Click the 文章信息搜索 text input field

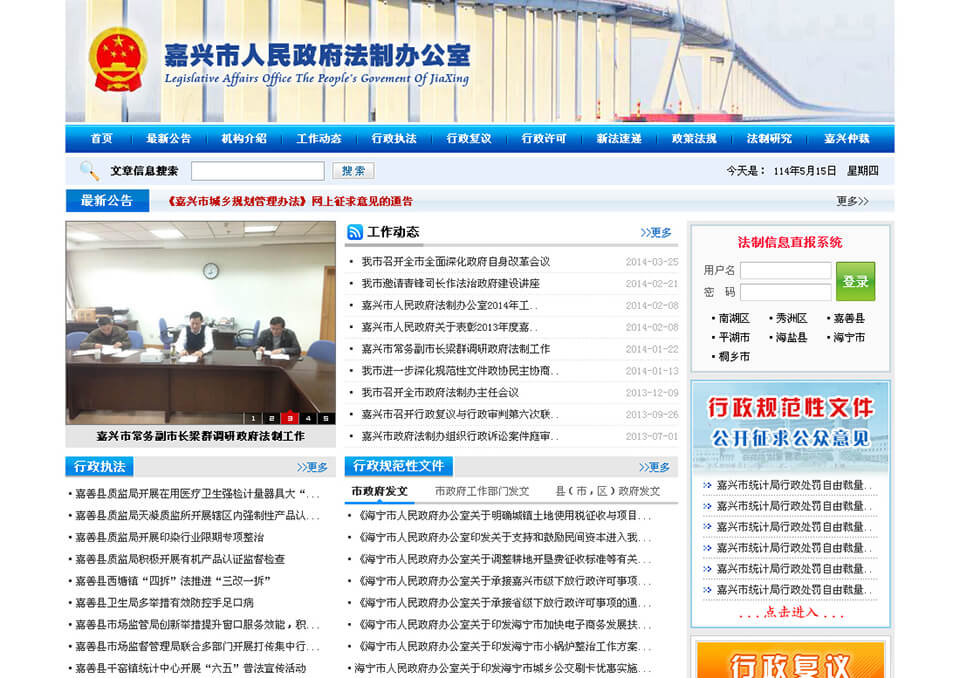pos(257,171)
